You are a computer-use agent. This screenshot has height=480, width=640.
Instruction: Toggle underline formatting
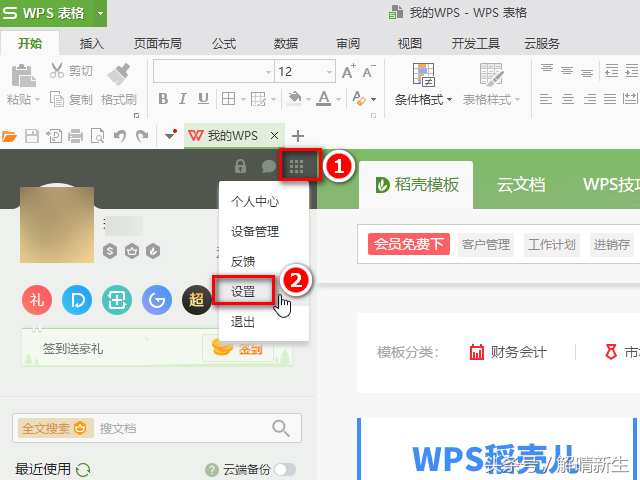click(203, 99)
